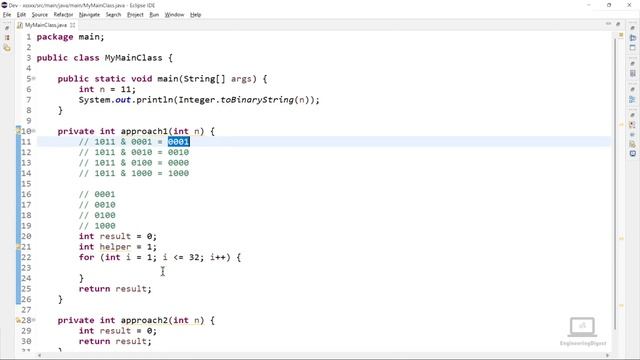Click 'approach1' method name on line 10
The height and width of the screenshot is (360, 640).
click(144, 131)
